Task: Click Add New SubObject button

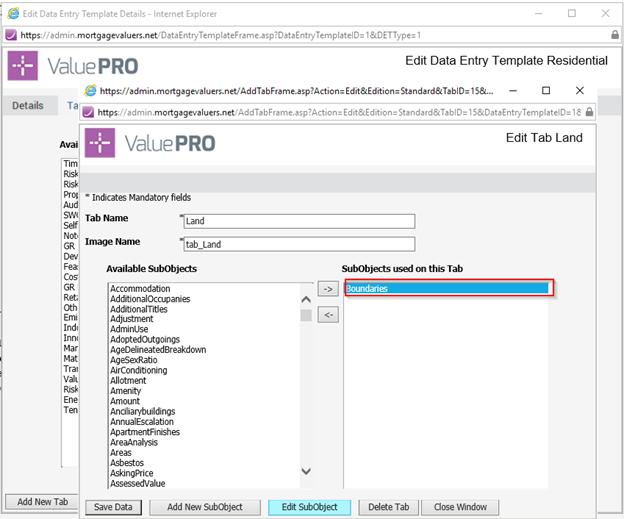Action: click(205, 507)
